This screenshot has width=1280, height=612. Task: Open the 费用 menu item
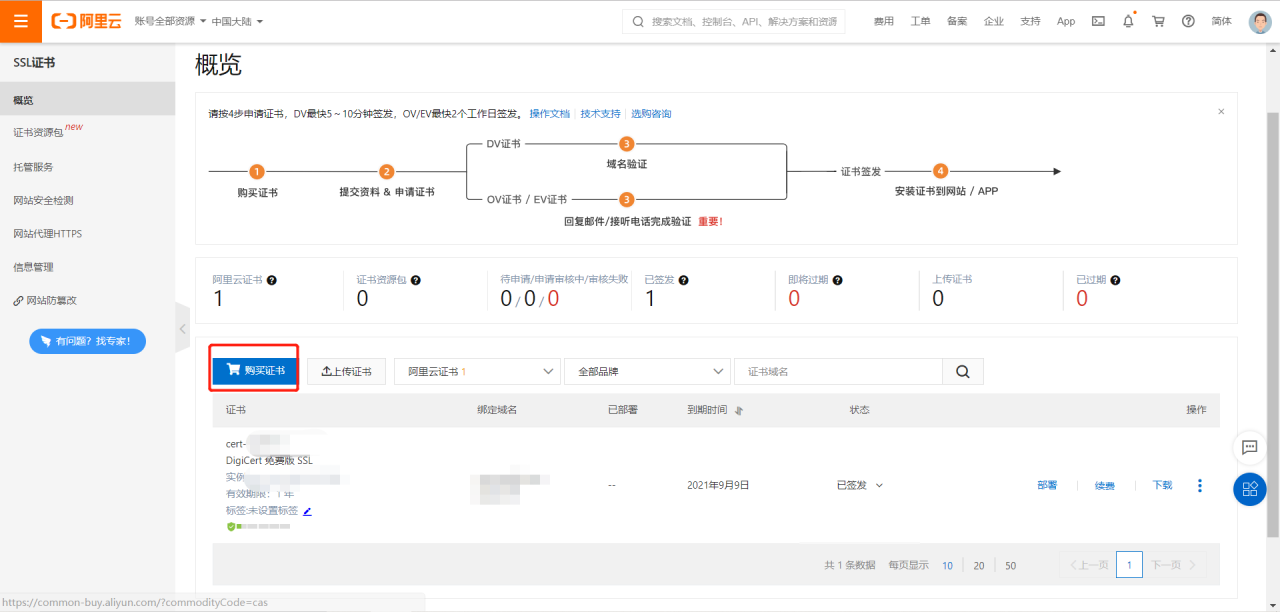point(883,20)
